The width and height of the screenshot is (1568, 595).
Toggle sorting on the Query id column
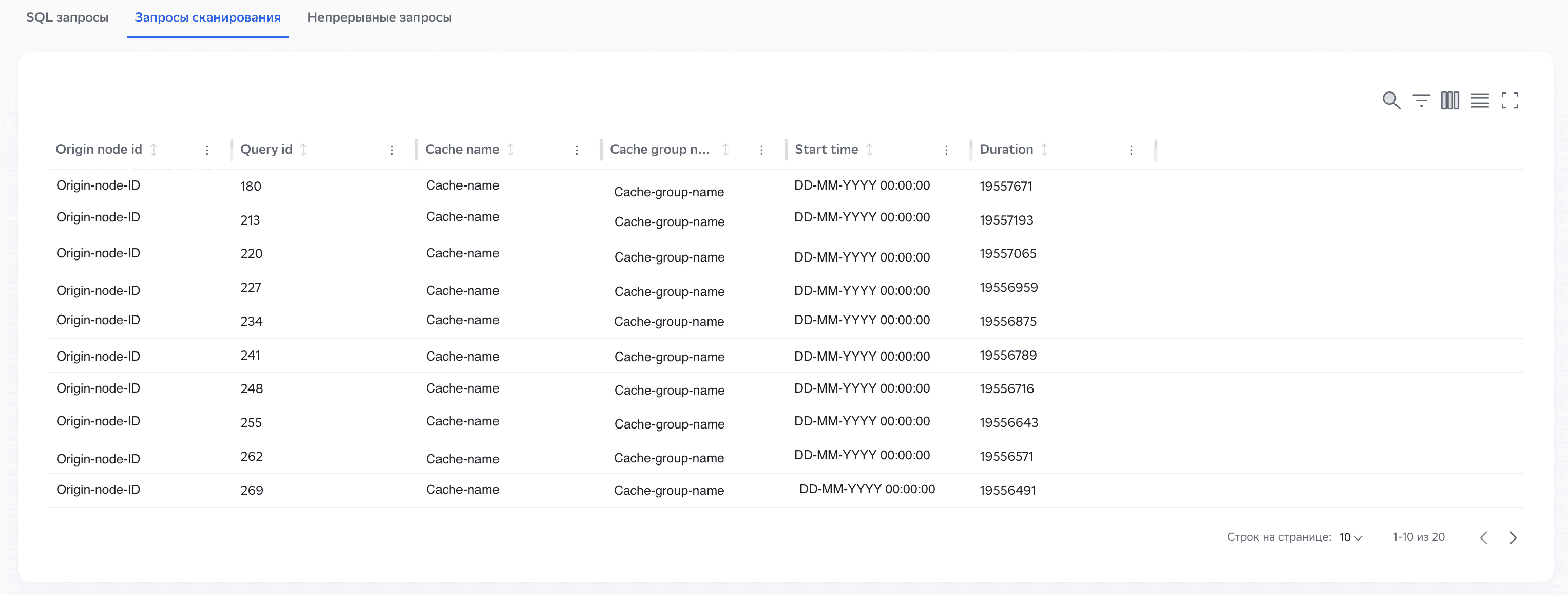point(305,149)
